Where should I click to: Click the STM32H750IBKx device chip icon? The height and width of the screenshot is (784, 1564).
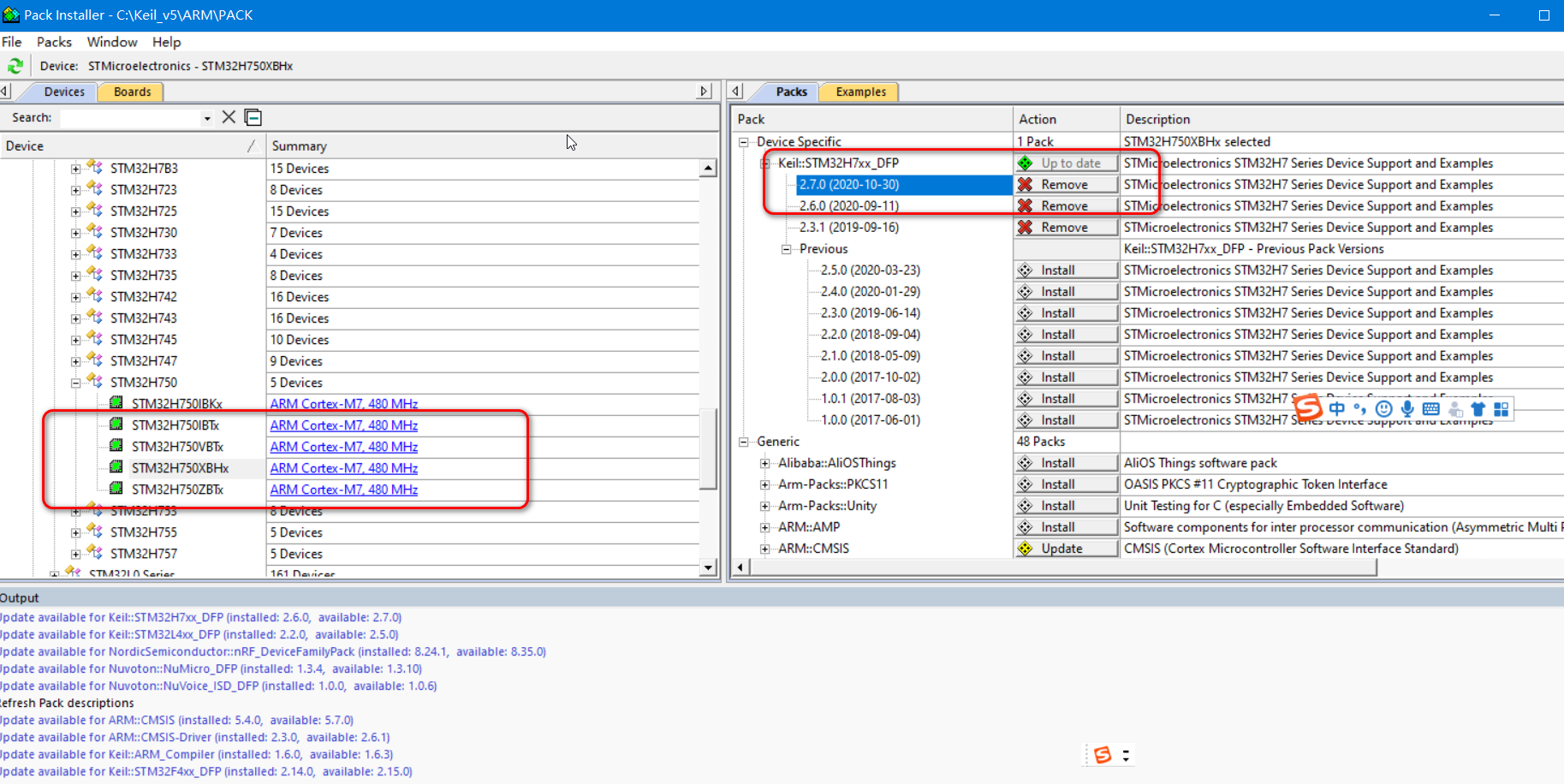click(116, 403)
